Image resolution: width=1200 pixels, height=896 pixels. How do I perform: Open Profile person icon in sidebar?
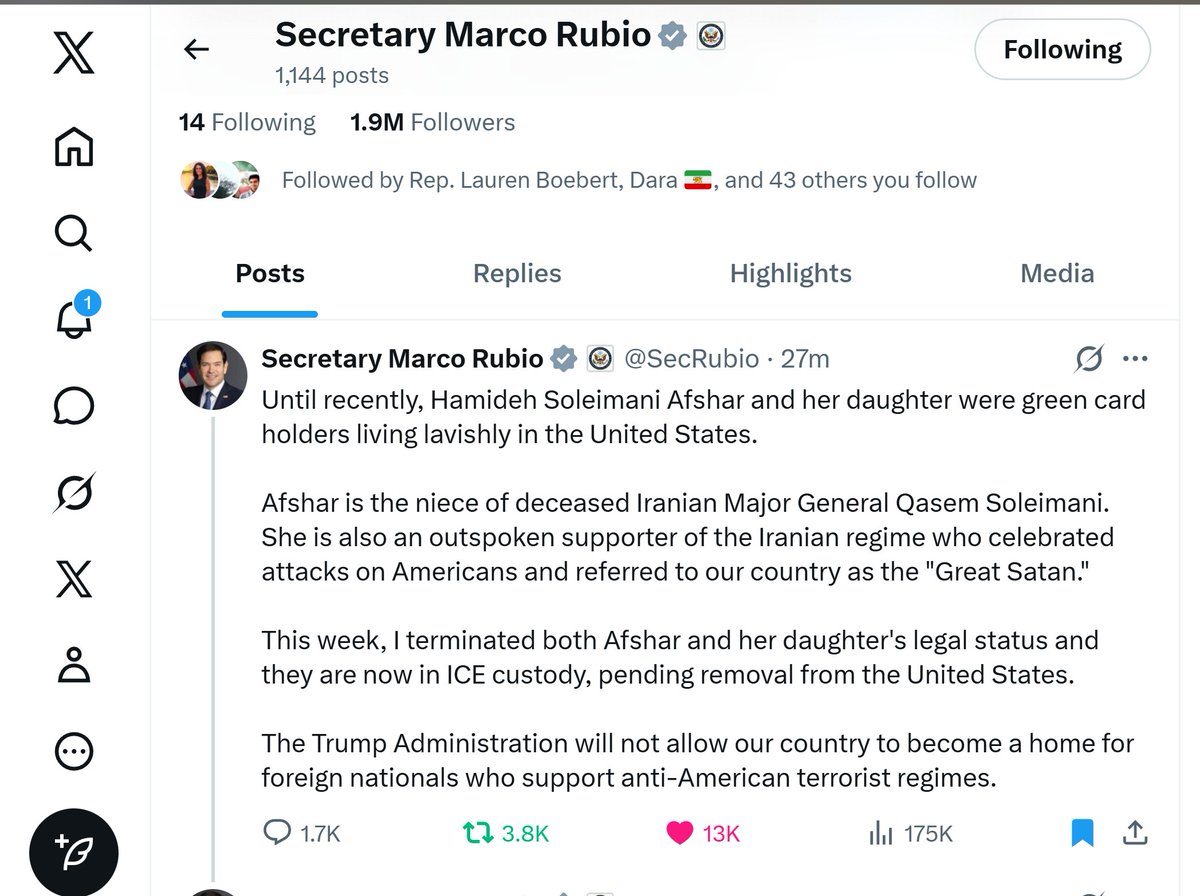click(74, 665)
